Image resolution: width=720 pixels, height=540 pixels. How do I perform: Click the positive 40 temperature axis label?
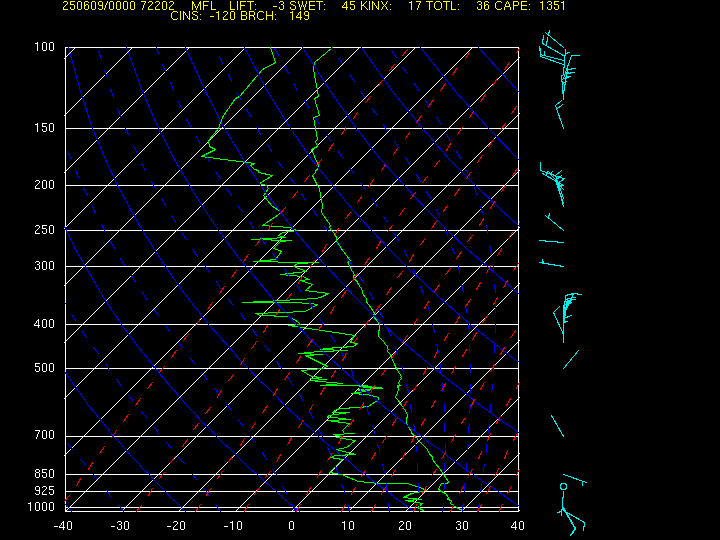click(518, 526)
